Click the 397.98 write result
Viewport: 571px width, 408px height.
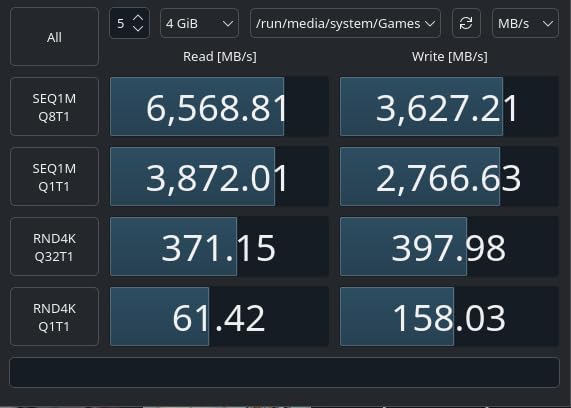tap(449, 247)
